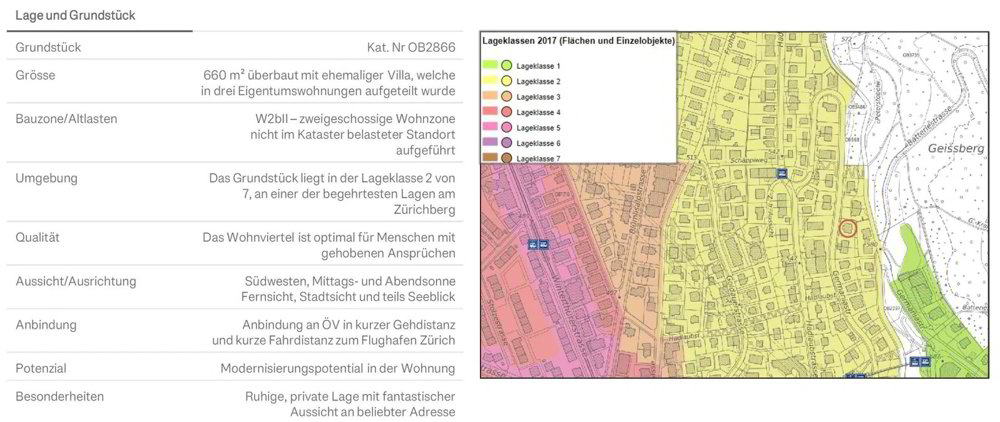Click the 'Qualität' row label
The image size is (1000, 422).
tap(38, 237)
